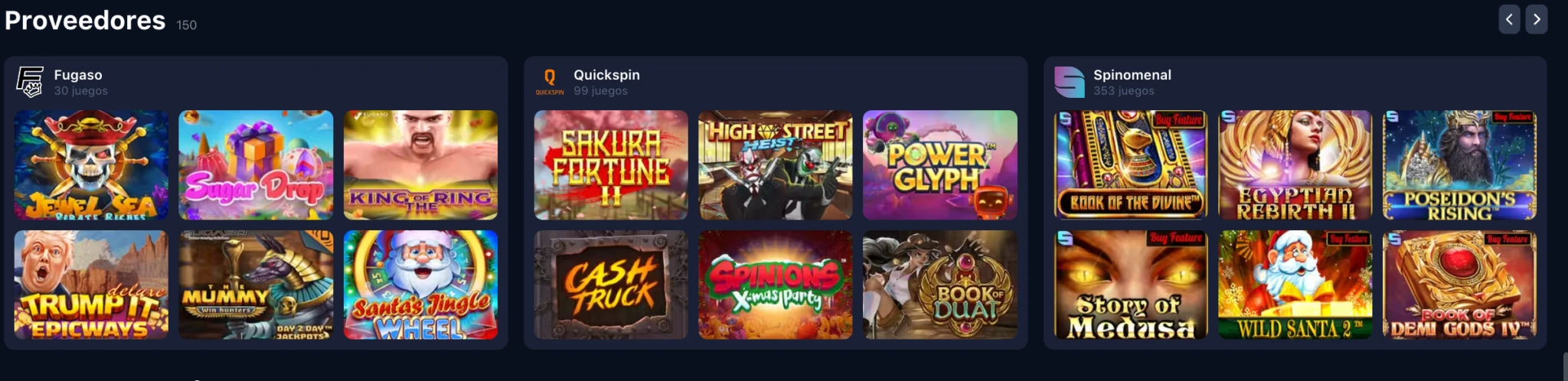
Task: Open Poseidon's Rising game thumbnail
Action: click(1459, 165)
